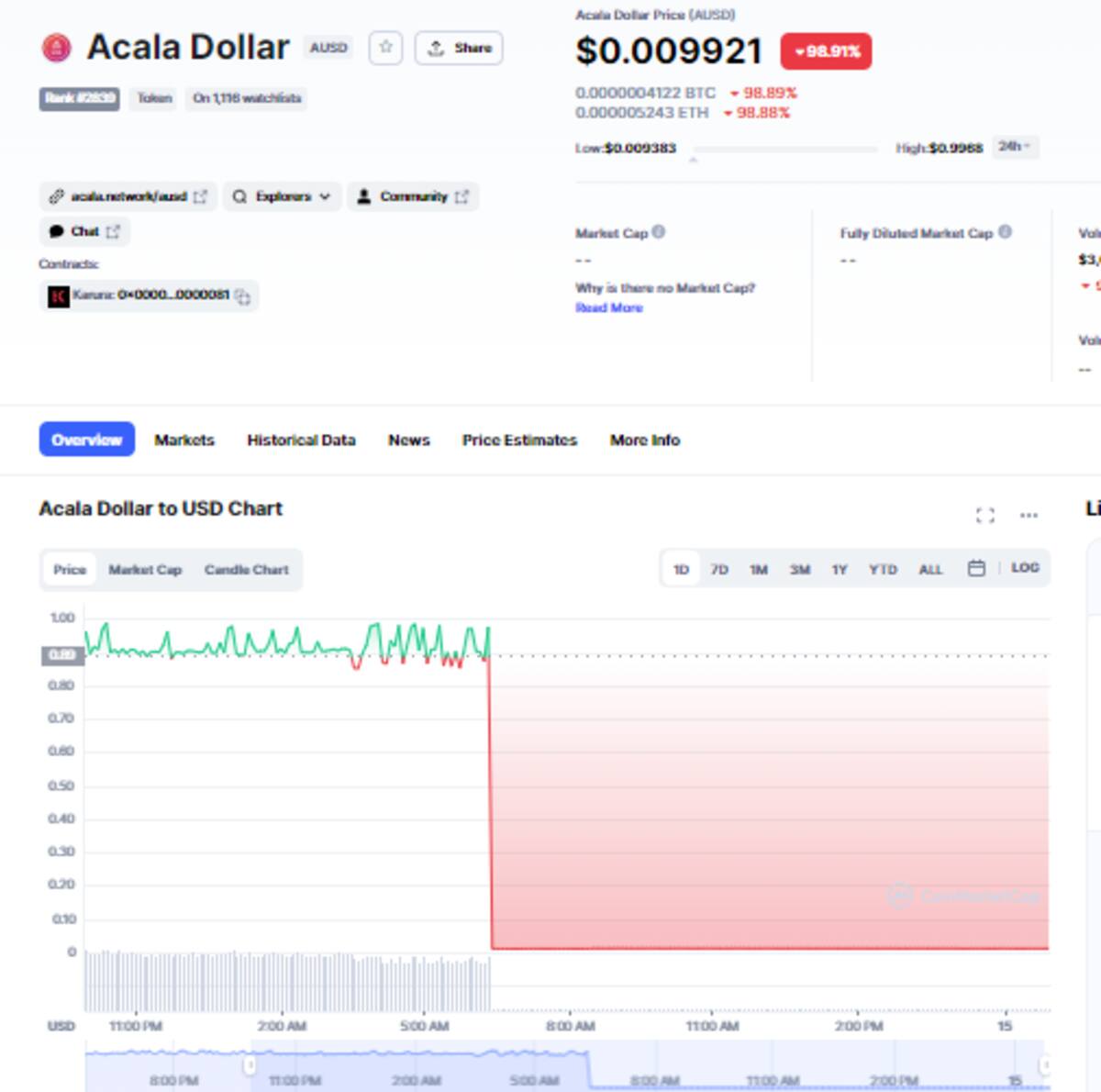Click the 0.000005243 ETH value
Viewport: 1101px width, 1092px height.
coord(641,113)
